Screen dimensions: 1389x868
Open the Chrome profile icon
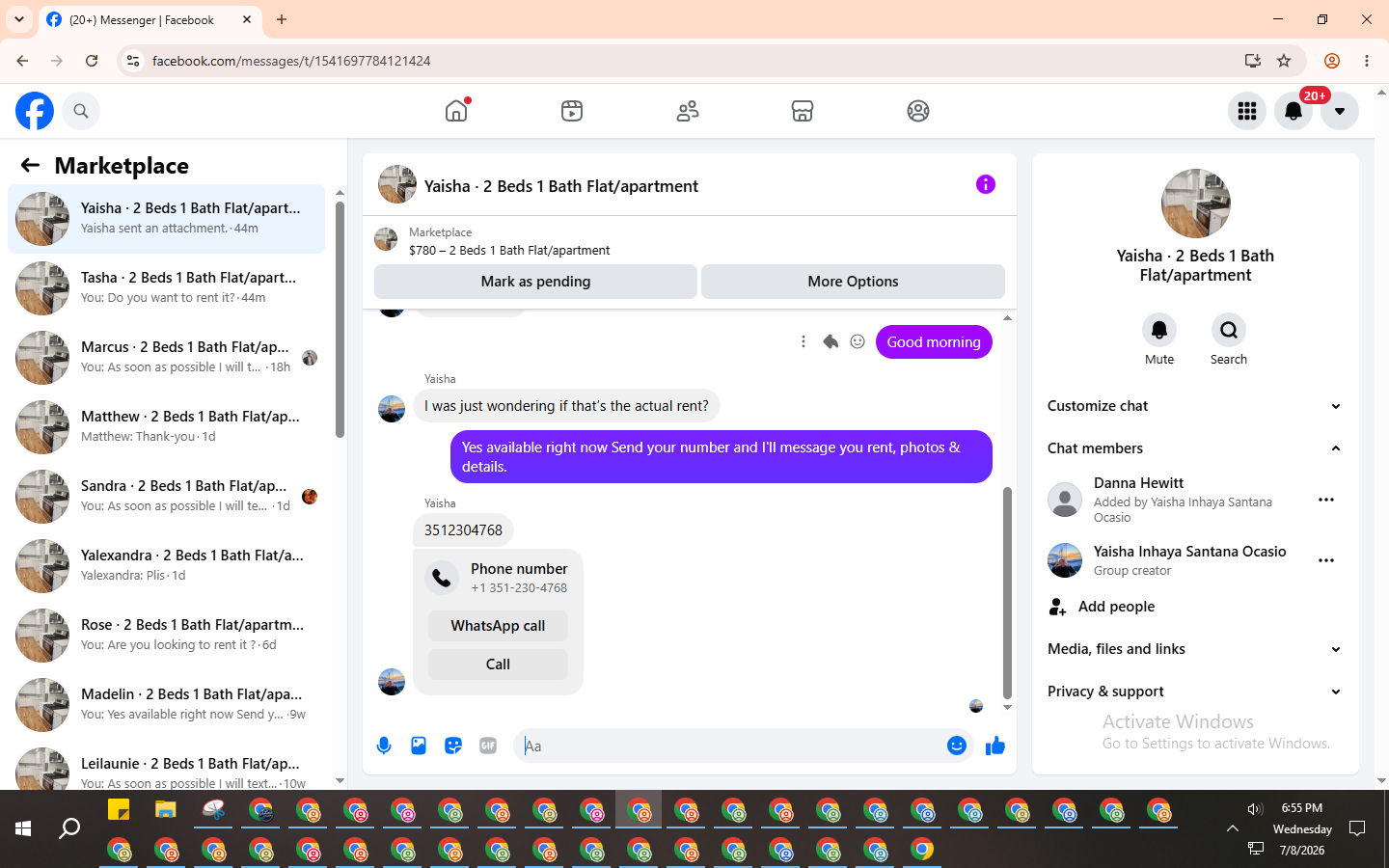(x=1332, y=61)
